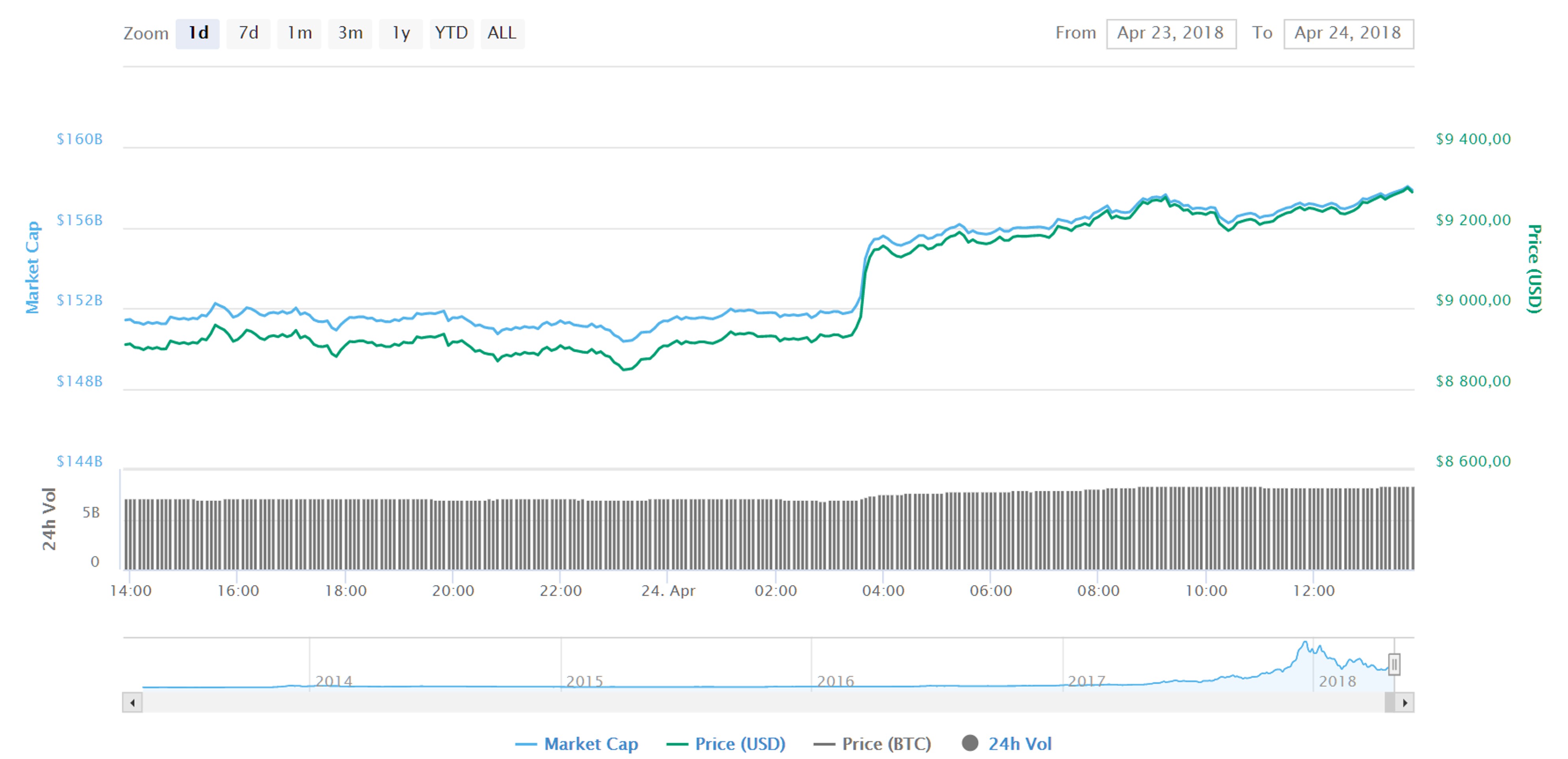Click the 2016 navigator label
The height and width of the screenshot is (759, 1568).
(x=836, y=681)
